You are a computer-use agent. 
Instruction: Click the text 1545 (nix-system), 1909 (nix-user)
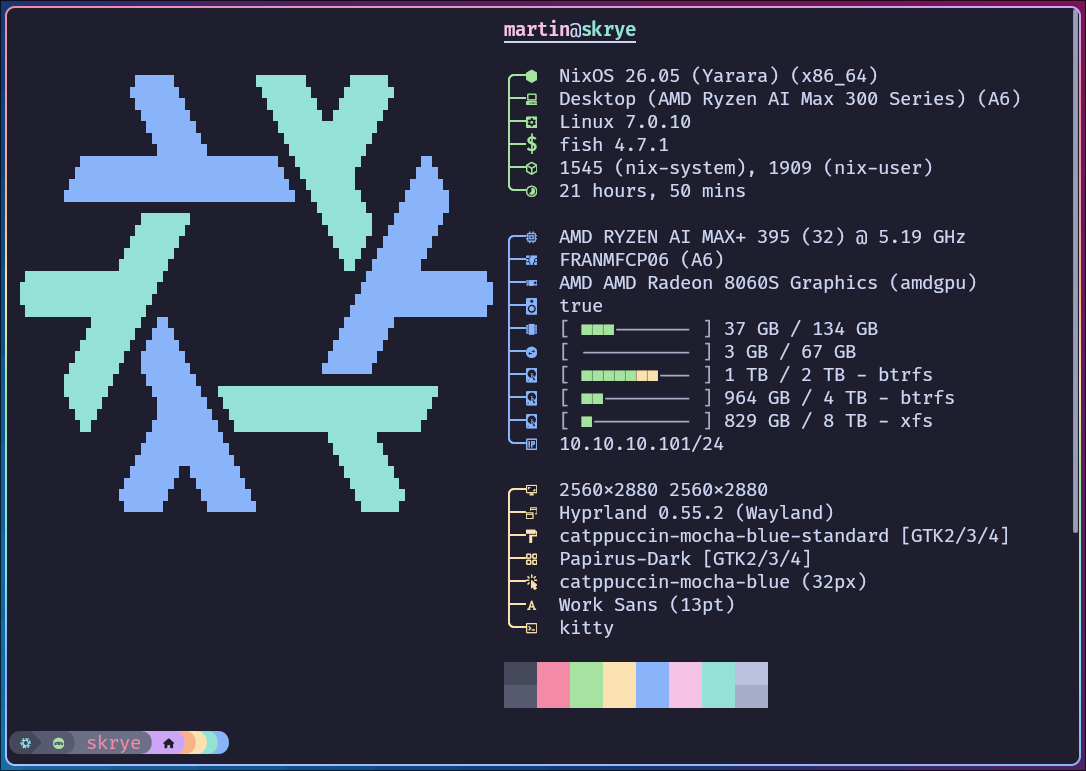[746, 168]
